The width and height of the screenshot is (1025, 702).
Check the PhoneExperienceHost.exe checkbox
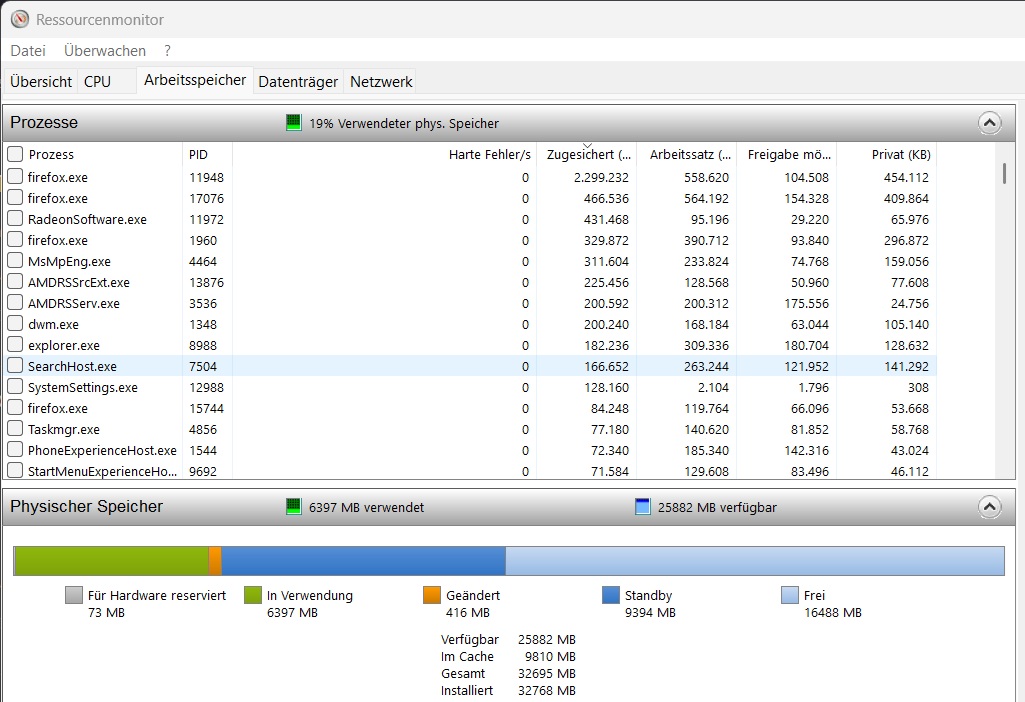15,450
